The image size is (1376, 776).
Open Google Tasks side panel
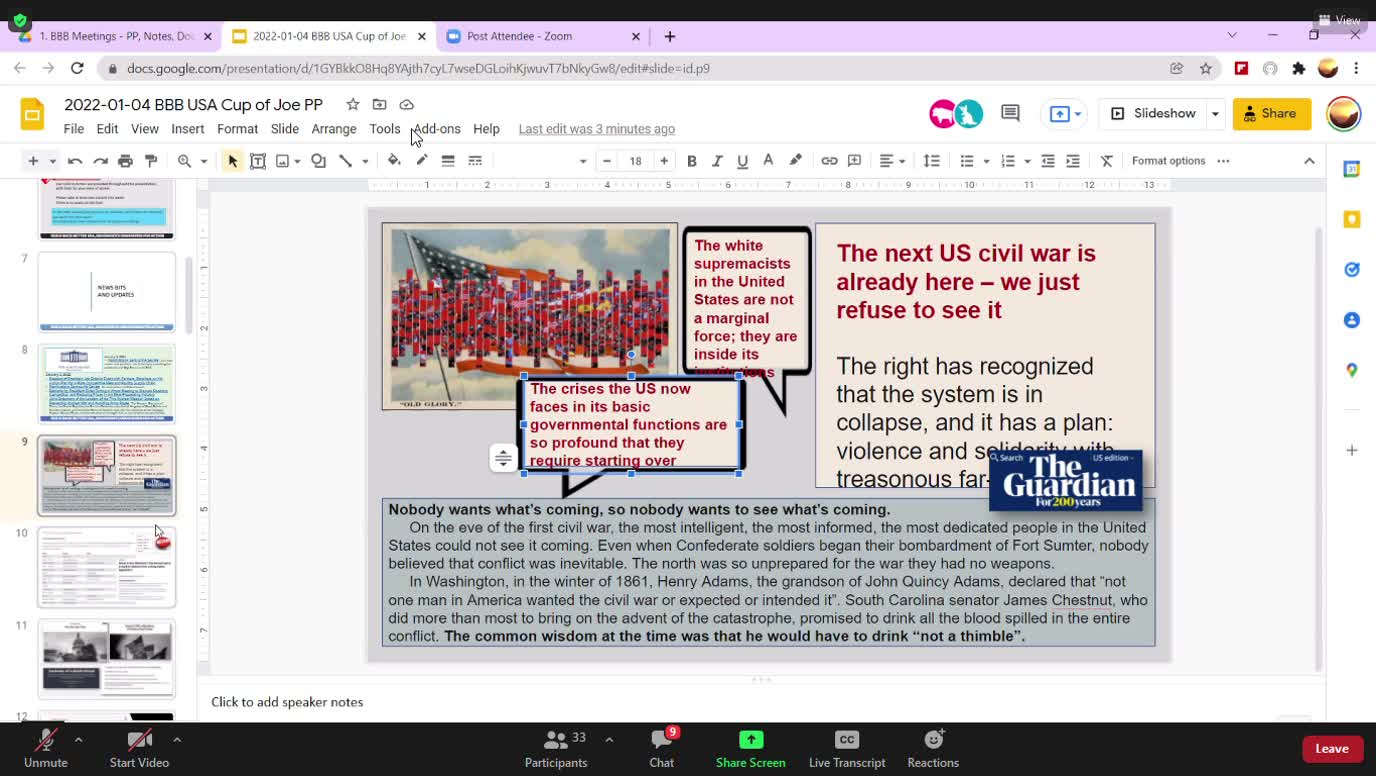(x=1352, y=270)
